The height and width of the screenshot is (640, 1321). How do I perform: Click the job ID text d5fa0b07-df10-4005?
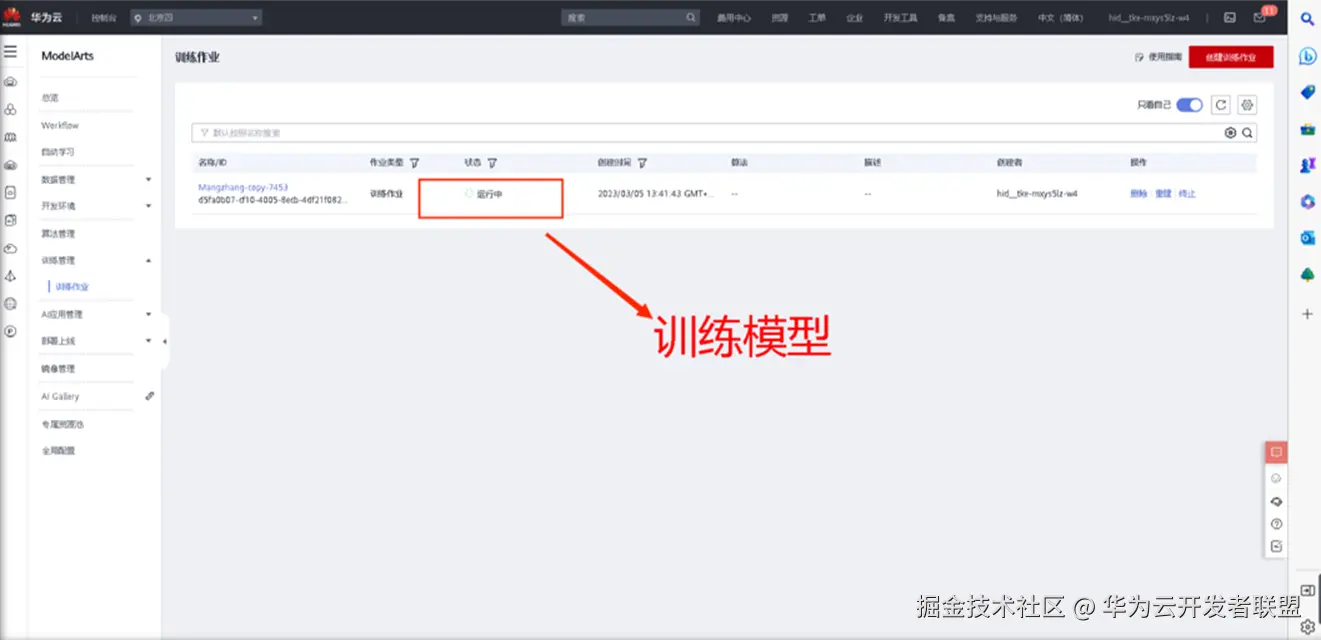tap(273, 200)
